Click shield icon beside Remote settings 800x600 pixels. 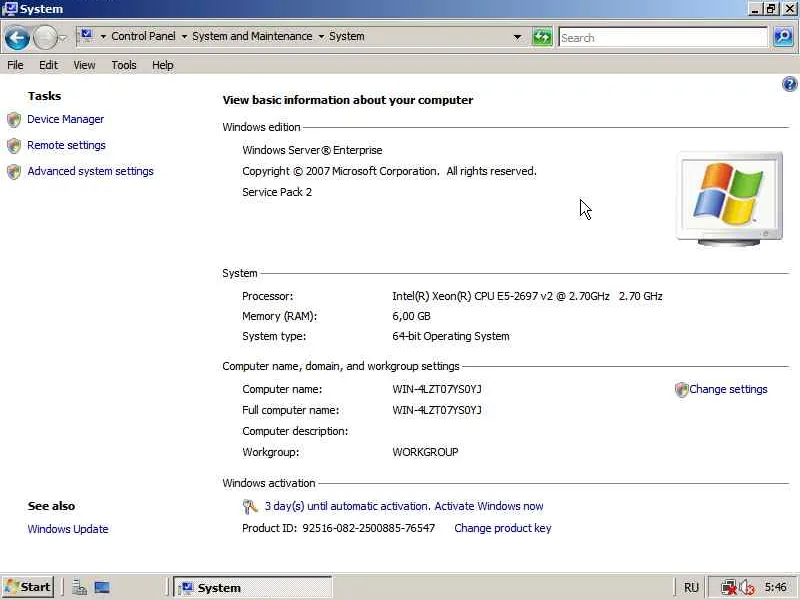pyautogui.click(x=14, y=146)
